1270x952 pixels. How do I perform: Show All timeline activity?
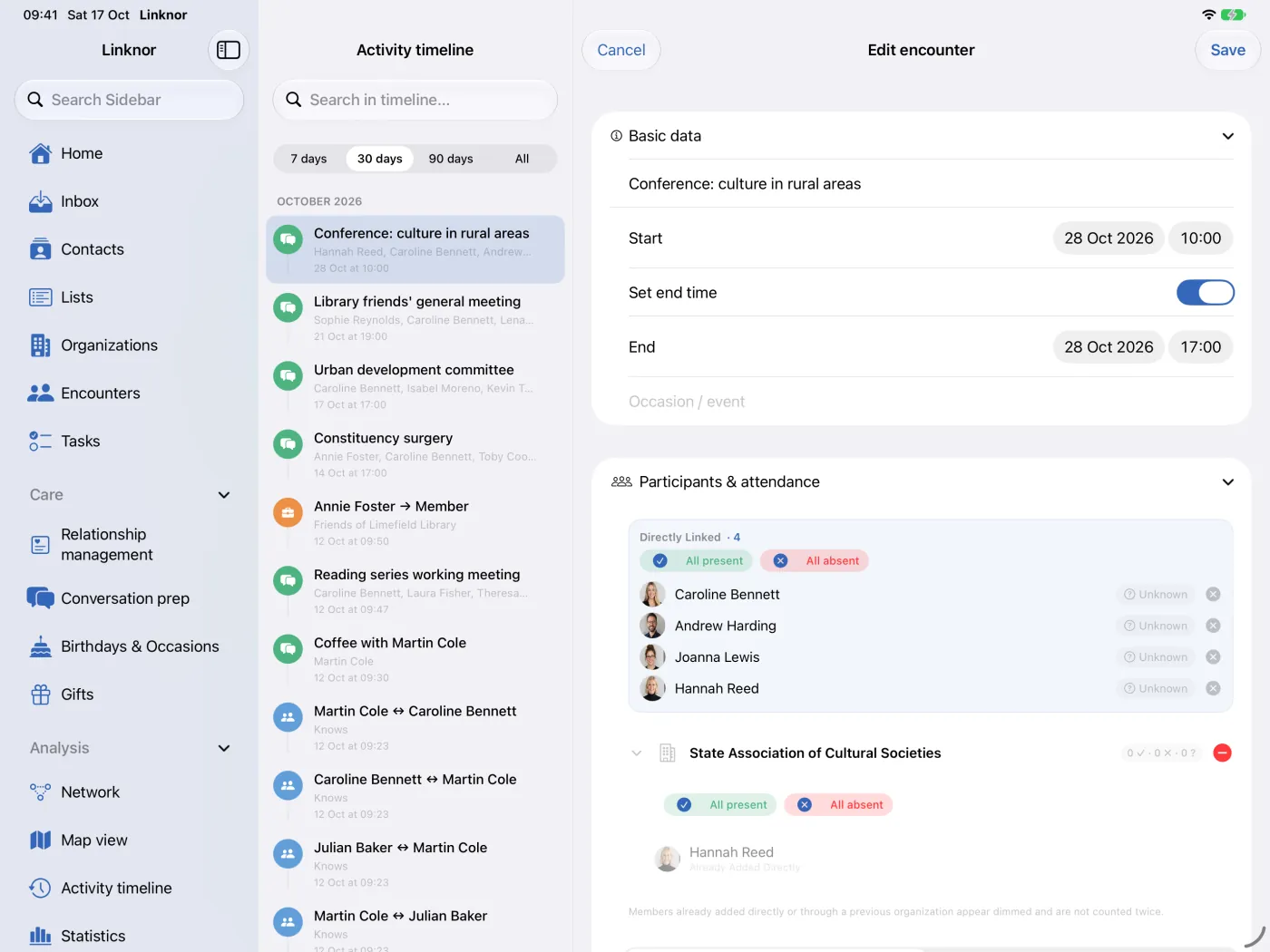[522, 159]
